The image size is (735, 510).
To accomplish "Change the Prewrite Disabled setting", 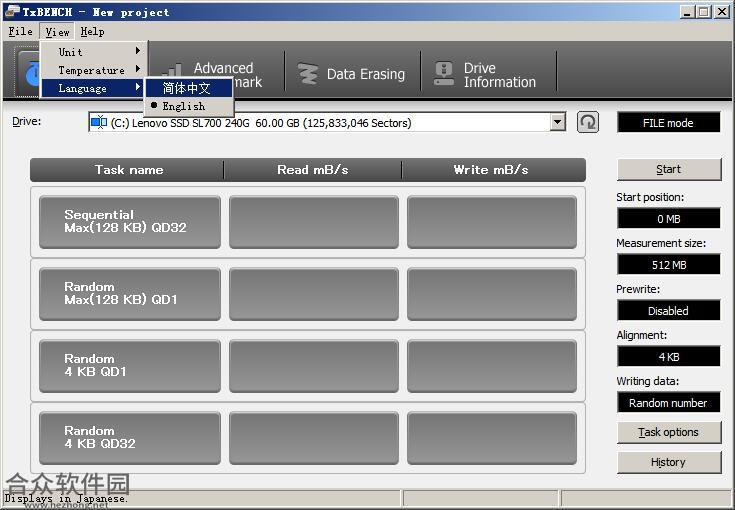I will (x=668, y=310).
